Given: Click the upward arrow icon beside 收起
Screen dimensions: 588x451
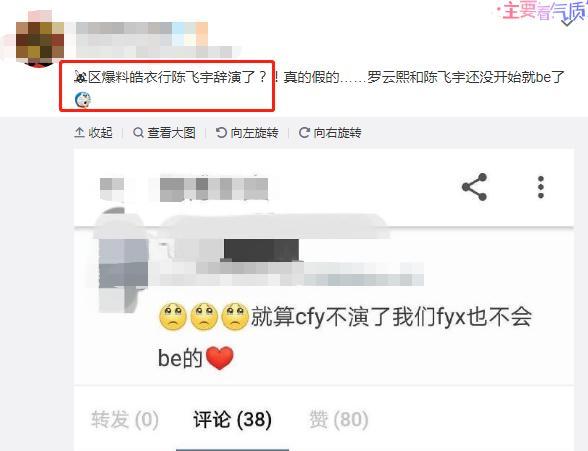Looking at the screenshot, I should click(x=79, y=132).
